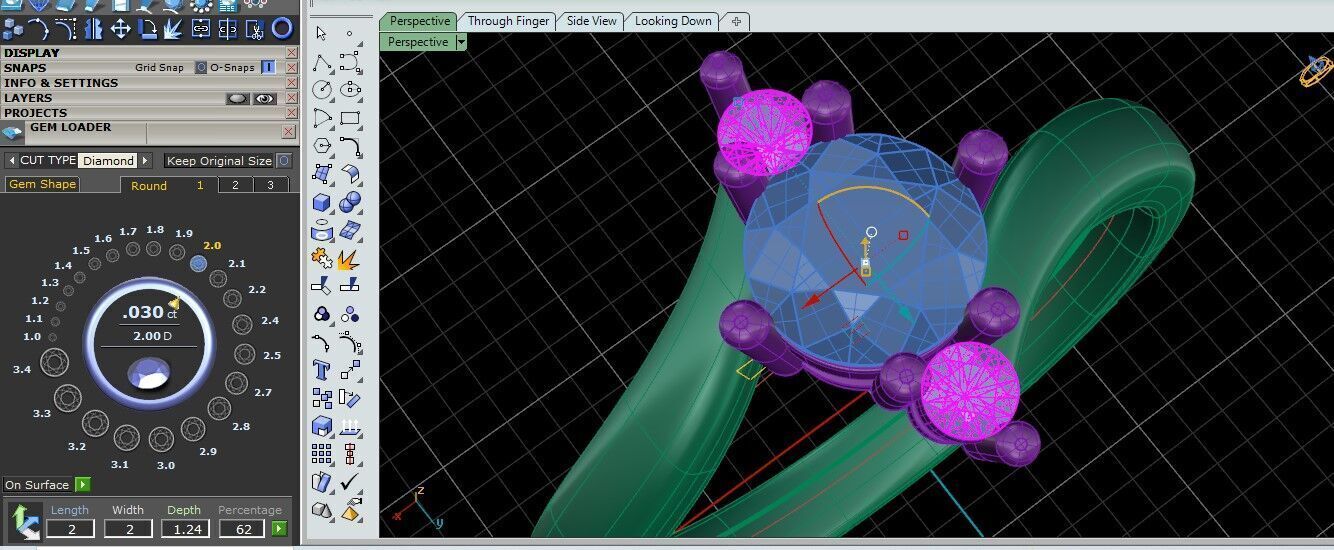Switch to Looking Down viewport tab

click(x=673, y=21)
